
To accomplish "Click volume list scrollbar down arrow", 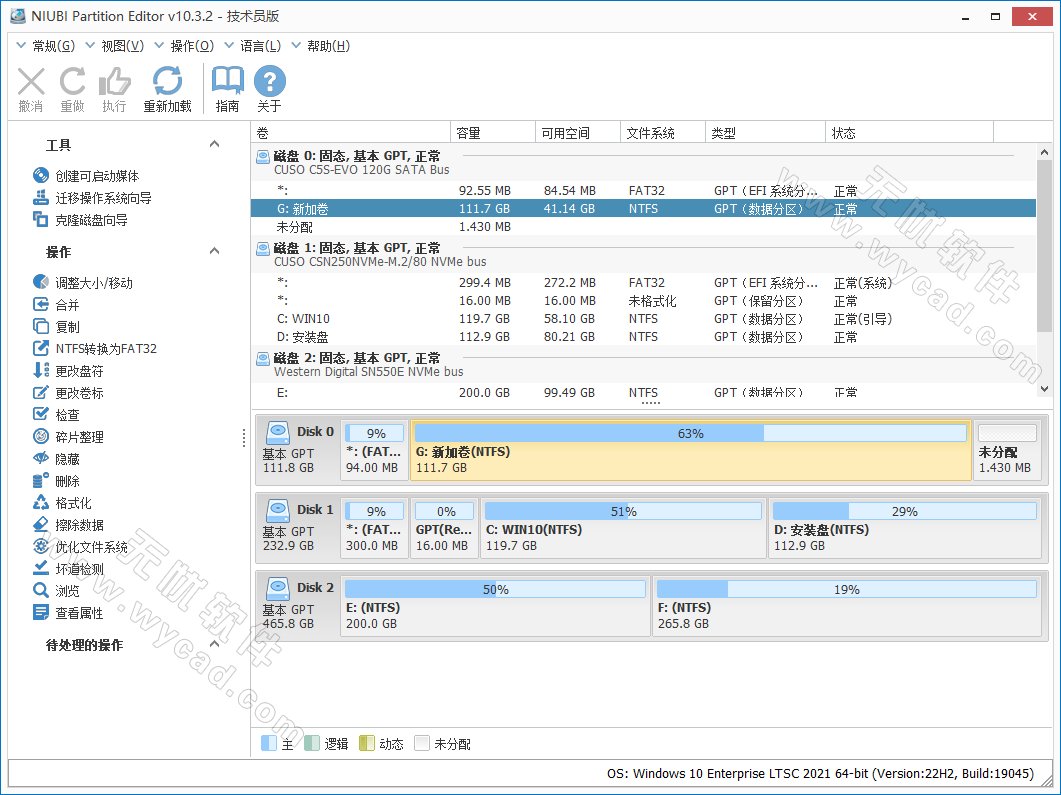I will 1044,389.
